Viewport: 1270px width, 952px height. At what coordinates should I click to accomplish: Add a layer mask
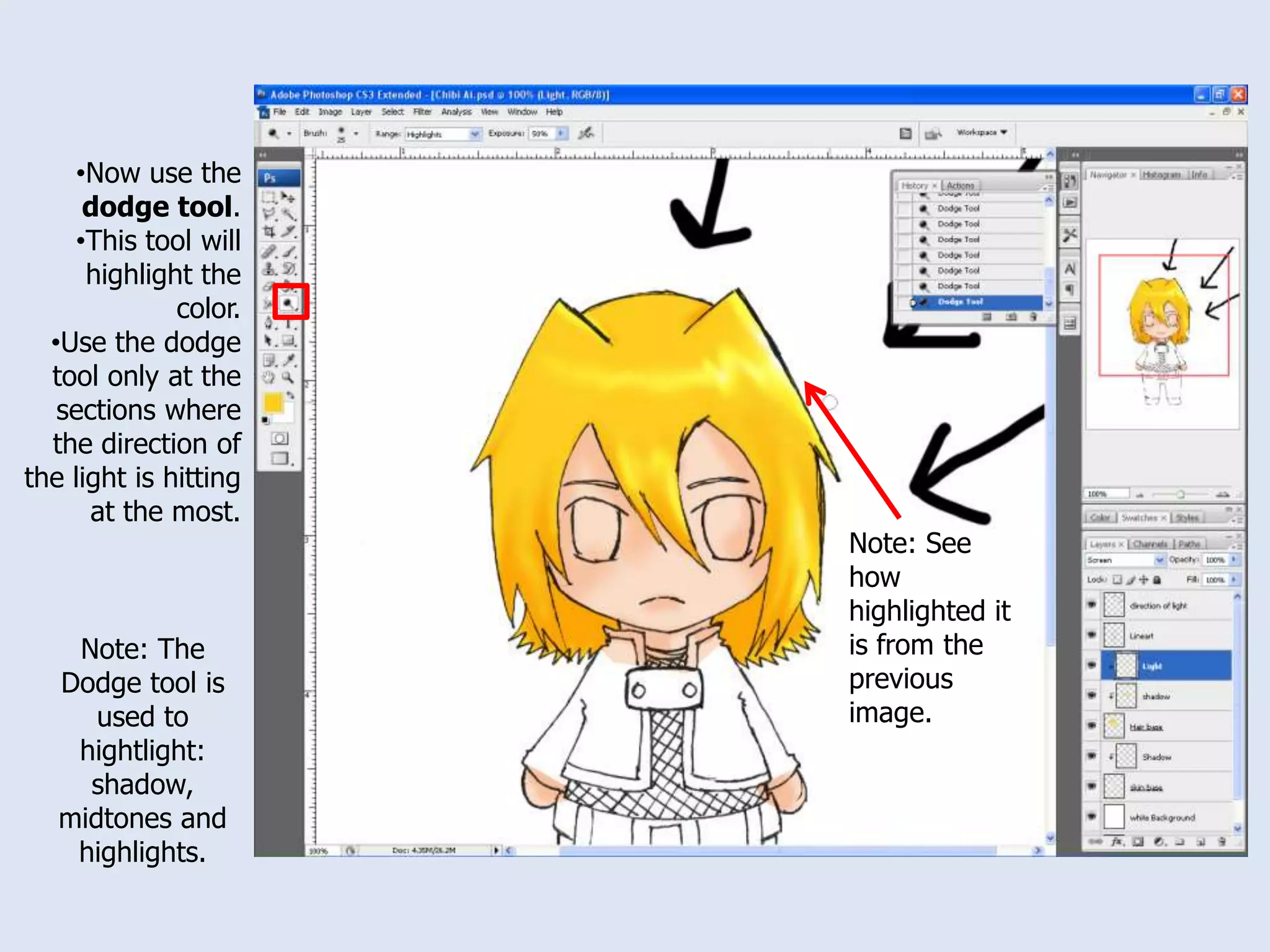[1138, 842]
